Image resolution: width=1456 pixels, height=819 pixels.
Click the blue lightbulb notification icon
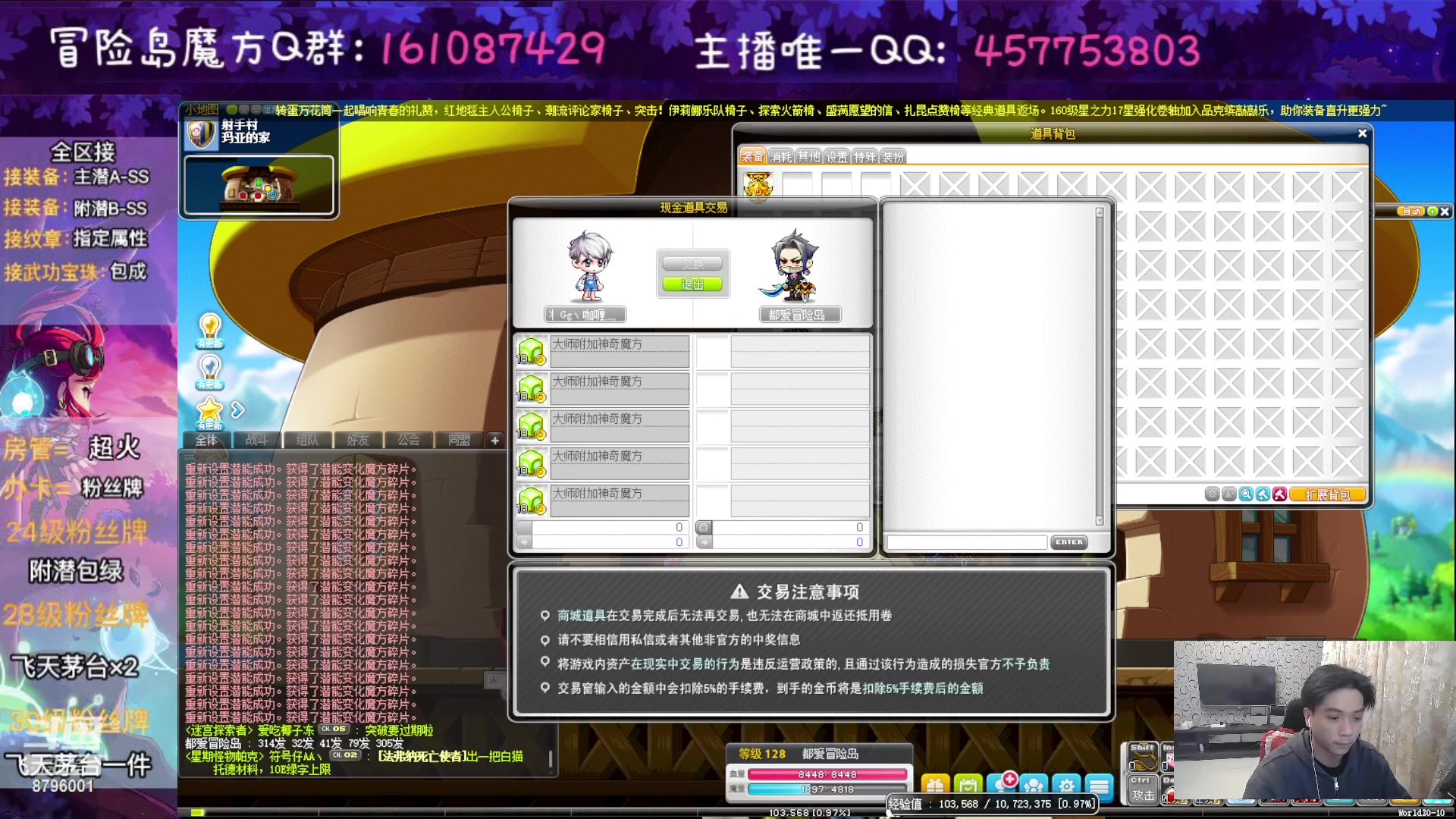pos(210,372)
